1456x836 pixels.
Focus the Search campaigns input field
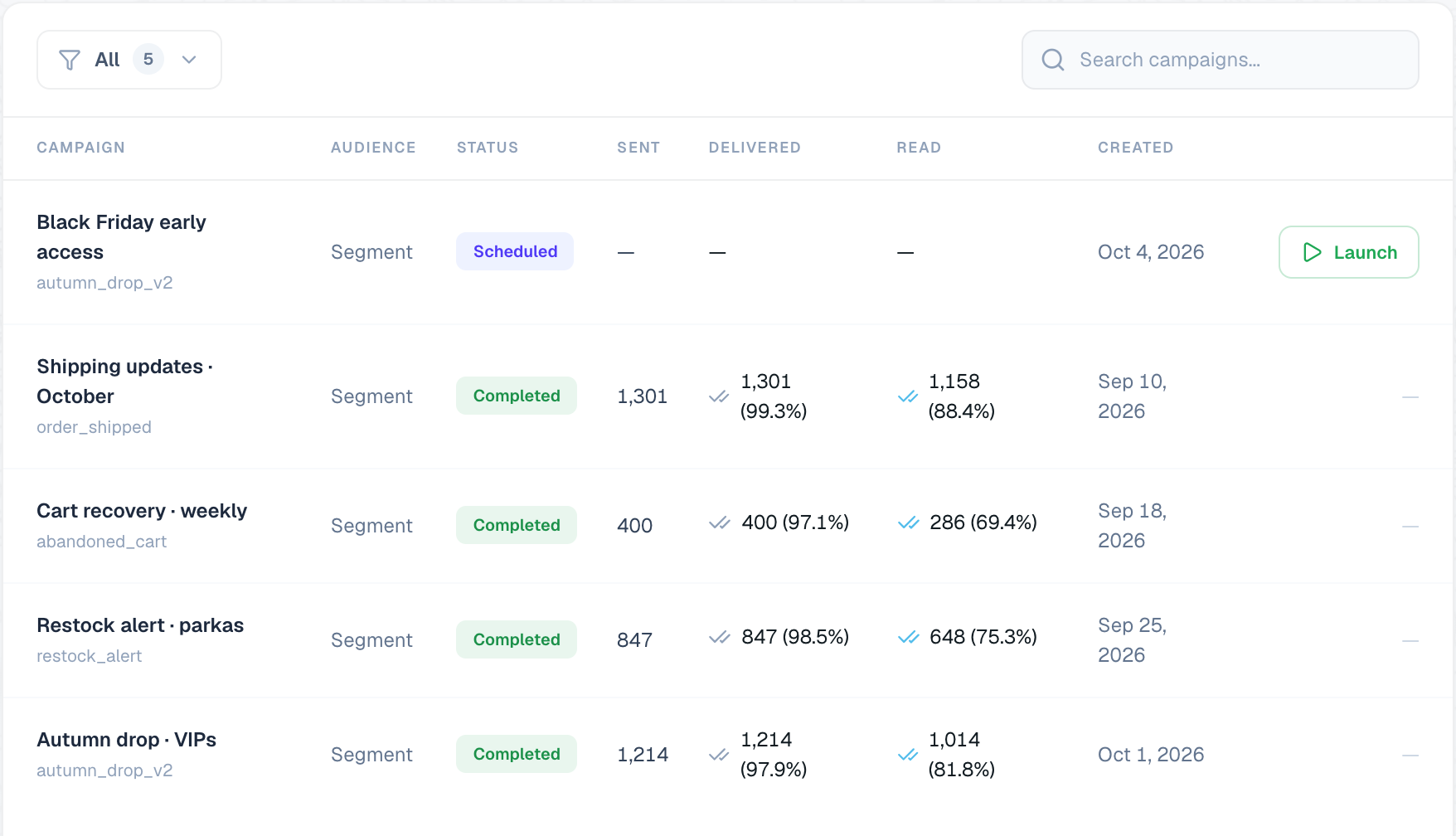[x=1220, y=60]
